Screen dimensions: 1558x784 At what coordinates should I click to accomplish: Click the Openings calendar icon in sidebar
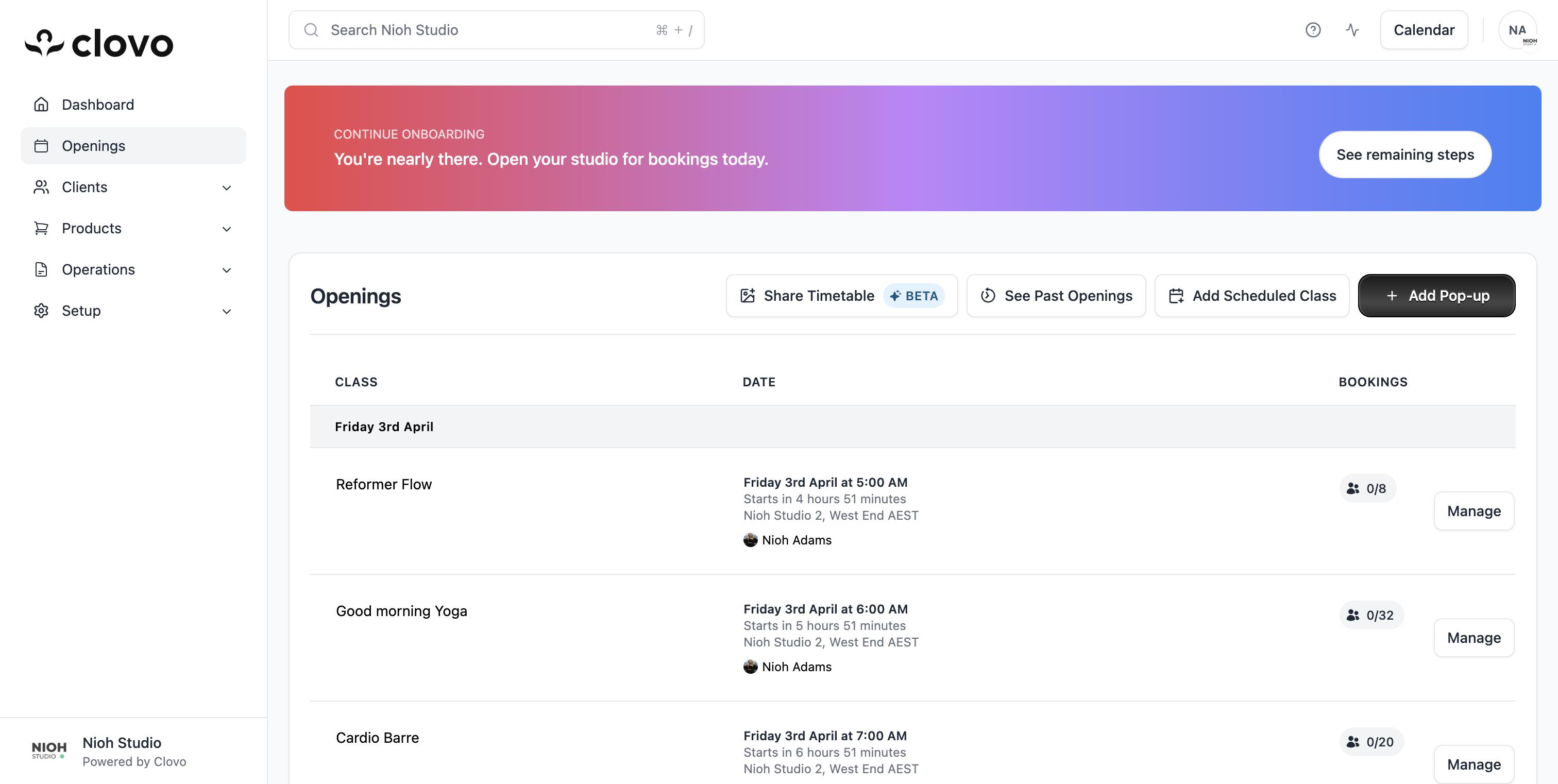41,146
